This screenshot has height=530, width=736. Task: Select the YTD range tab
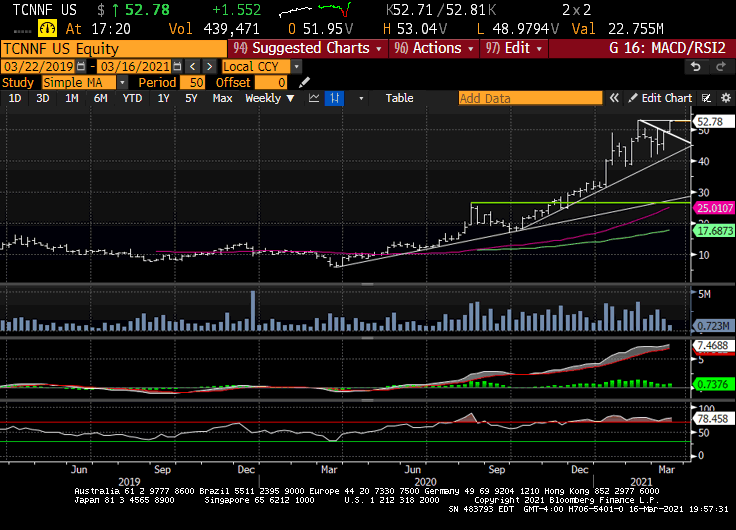click(x=132, y=98)
